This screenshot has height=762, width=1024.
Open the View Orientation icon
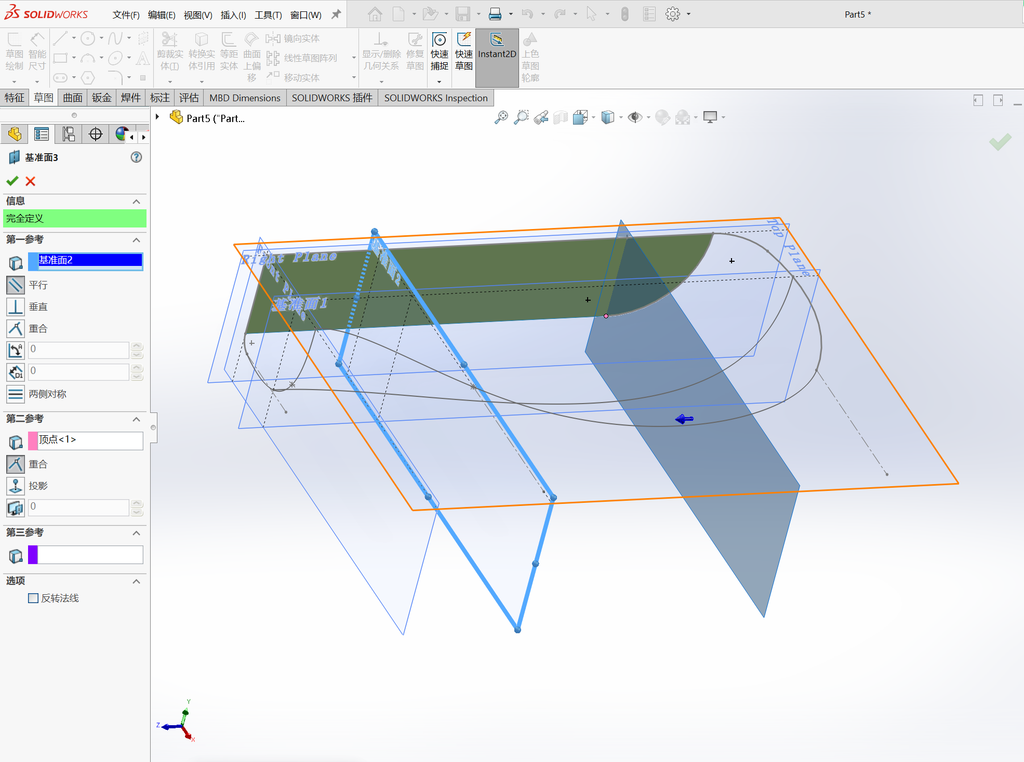[580, 118]
